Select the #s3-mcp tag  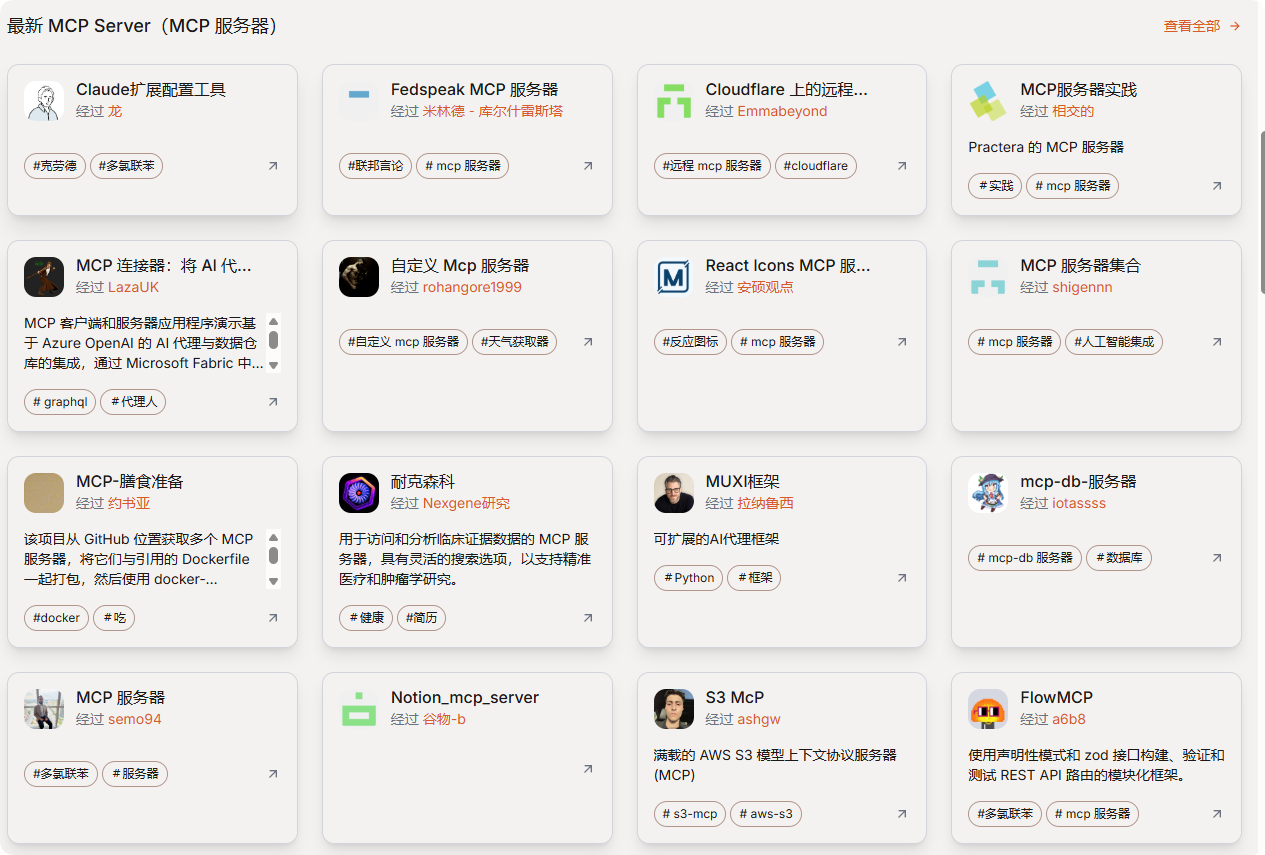(x=690, y=814)
